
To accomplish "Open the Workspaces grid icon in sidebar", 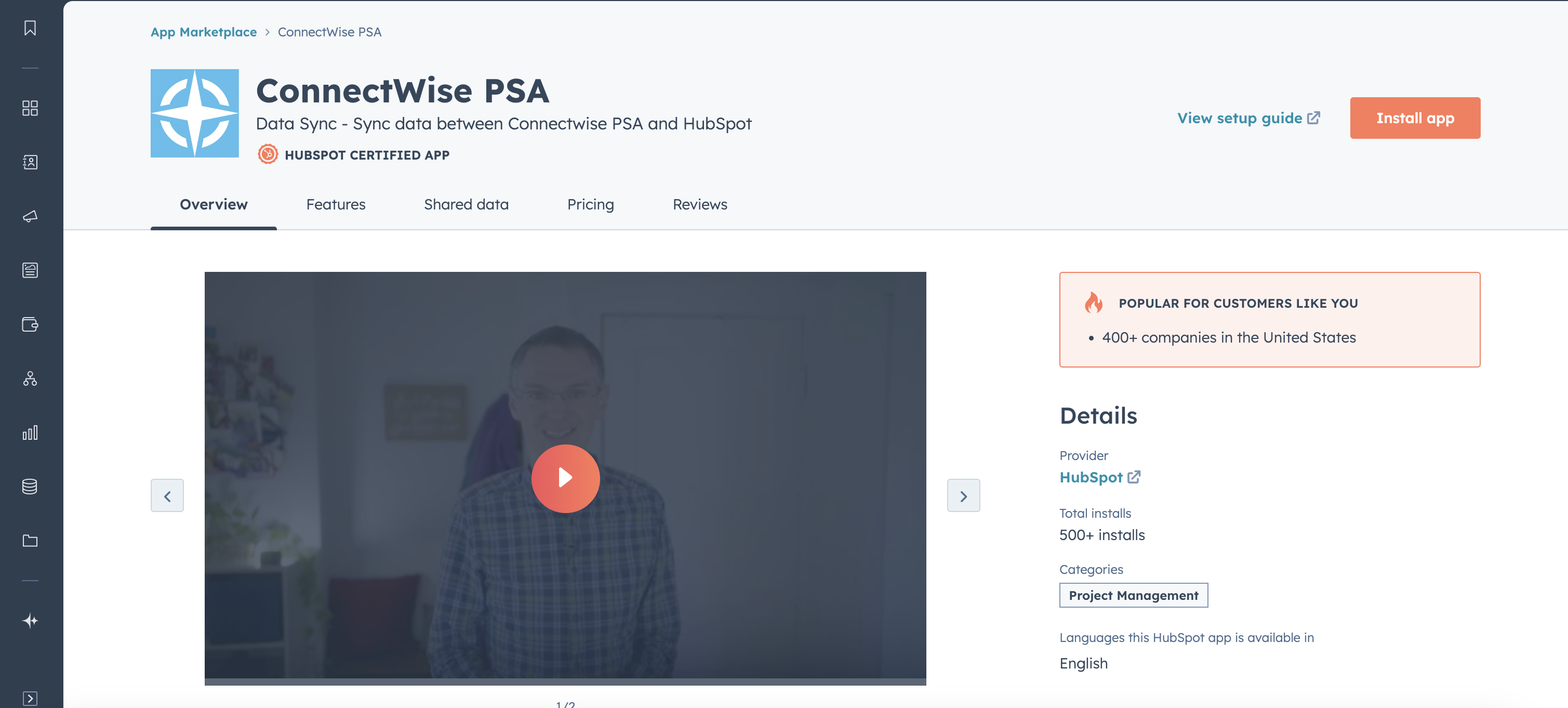I will (30, 108).
